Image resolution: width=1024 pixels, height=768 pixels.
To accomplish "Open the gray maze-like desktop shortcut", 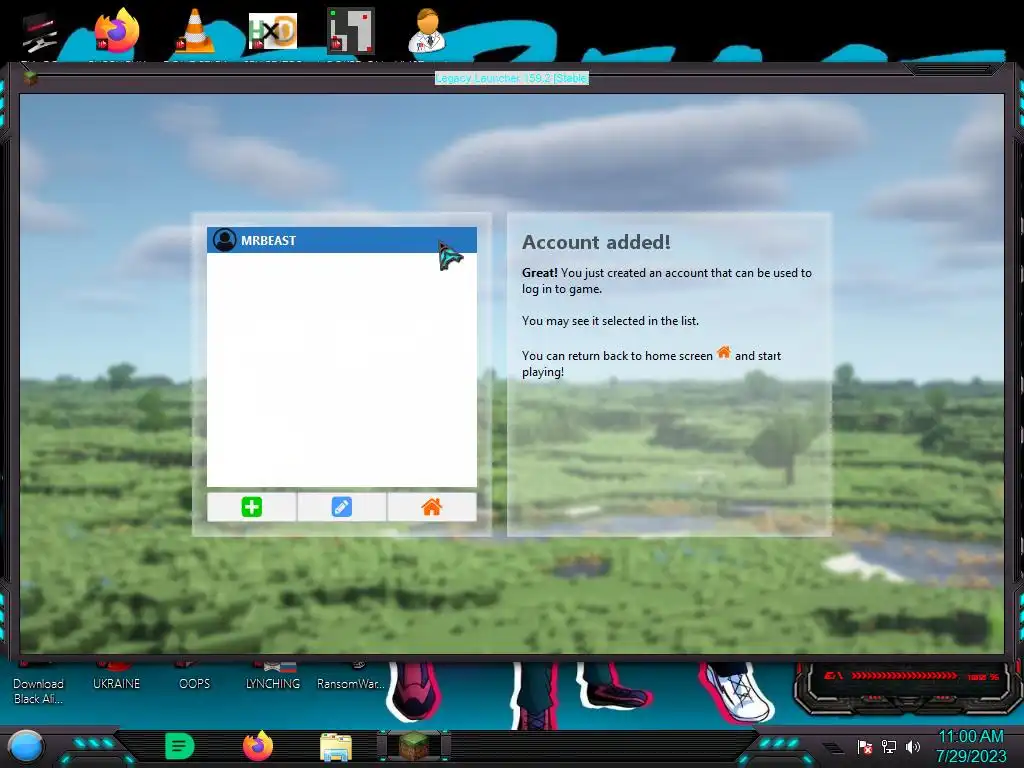I will pos(350,31).
